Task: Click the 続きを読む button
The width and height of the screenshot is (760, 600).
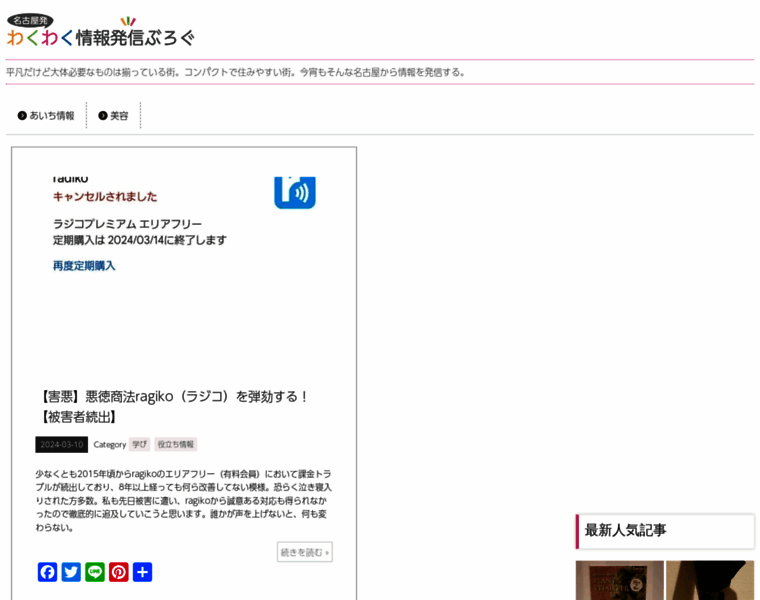Action: [x=305, y=552]
